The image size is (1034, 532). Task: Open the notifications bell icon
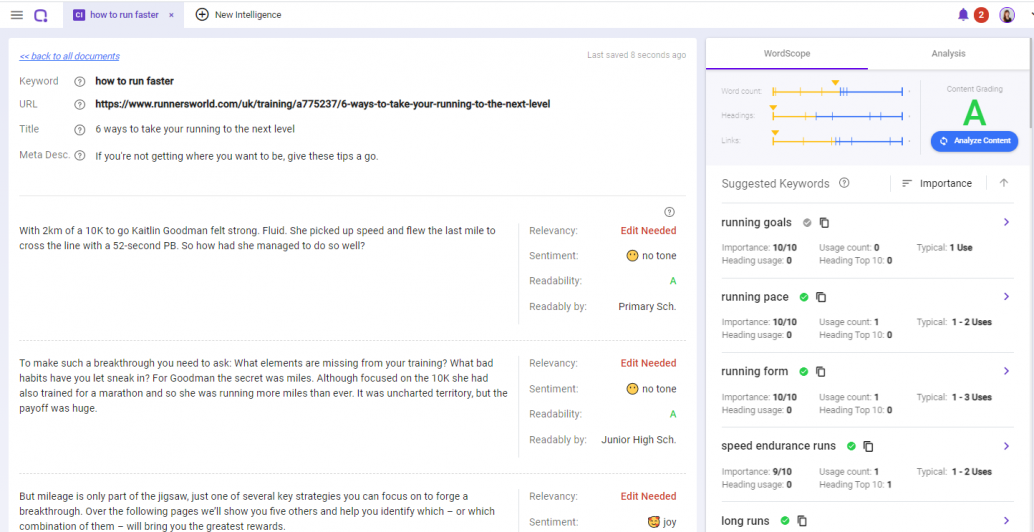[x=963, y=15]
